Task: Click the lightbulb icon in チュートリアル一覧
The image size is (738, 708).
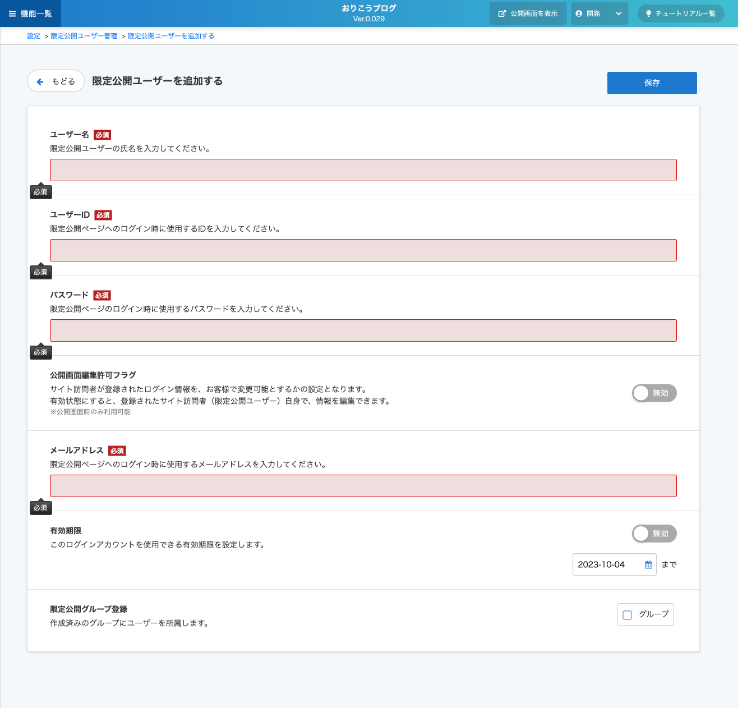Action: [x=648, y=14]
